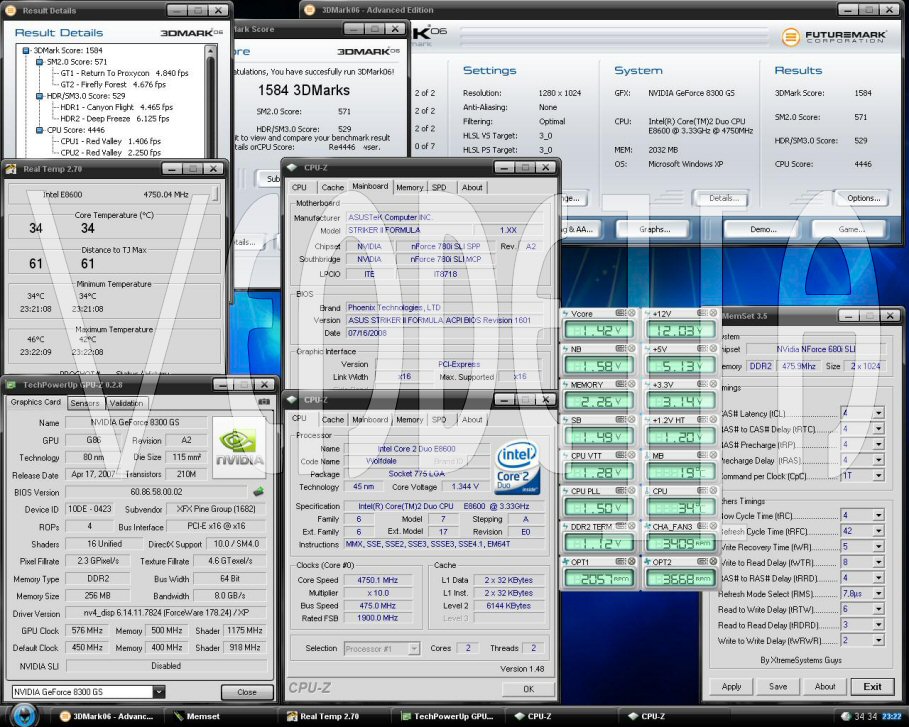Select the HDR2 - Deep Freeze tree row
This screenshot has height=727, width=909.
click(115, 119)
